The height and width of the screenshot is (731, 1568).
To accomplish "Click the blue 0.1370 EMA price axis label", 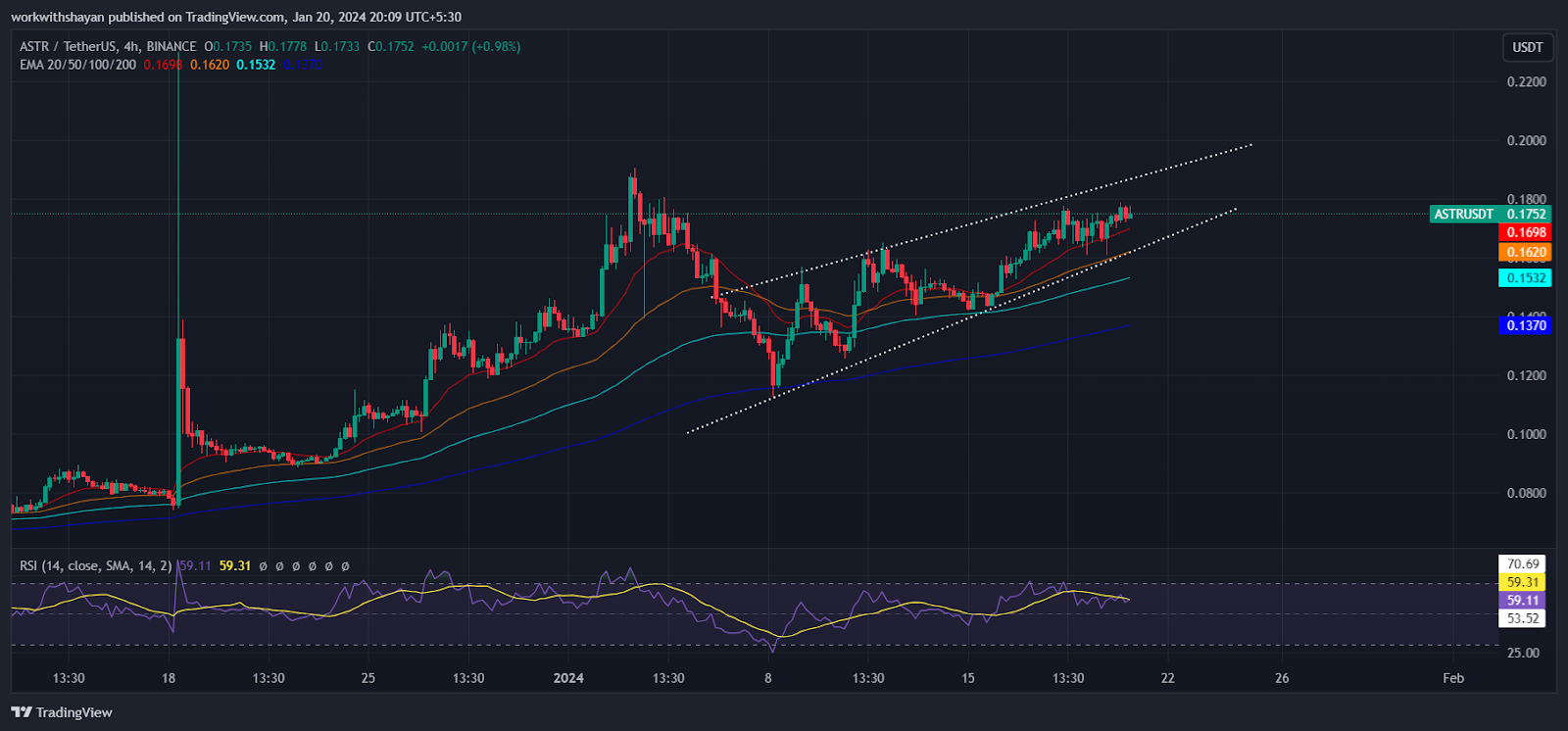I will tap(1525, 325).
